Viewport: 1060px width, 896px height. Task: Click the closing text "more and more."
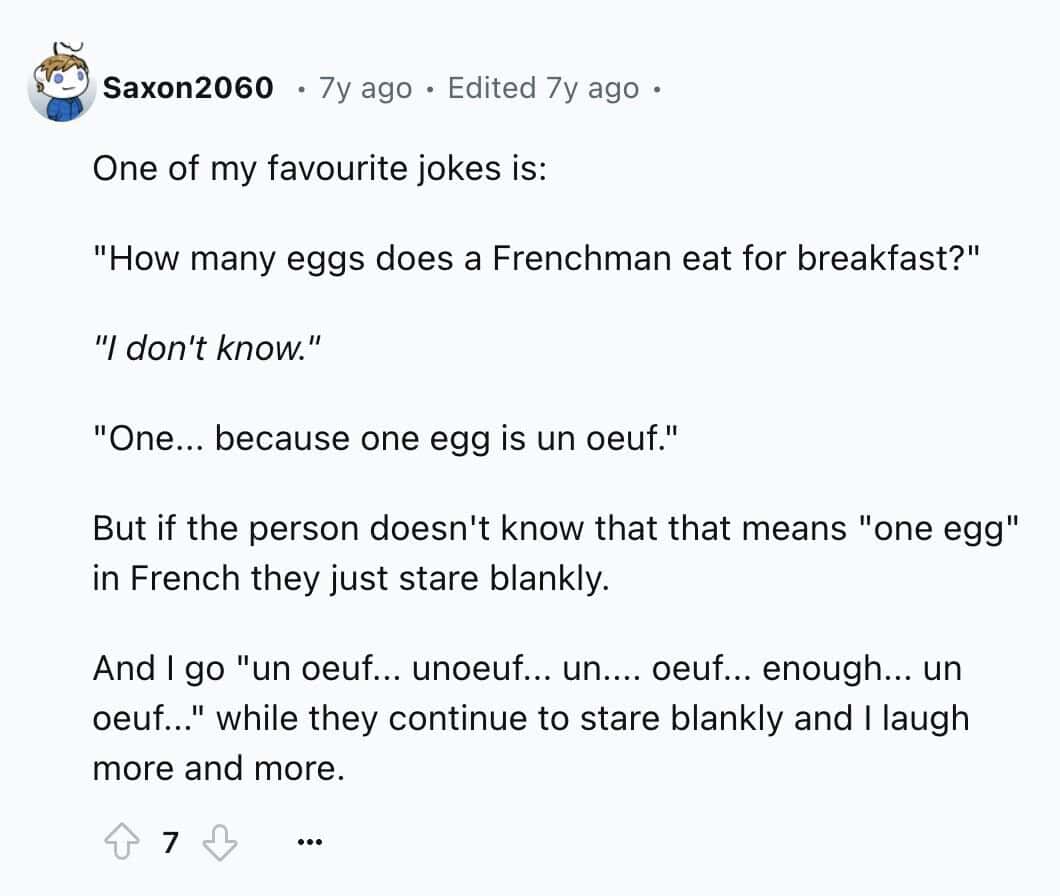[x=218, y=768]
